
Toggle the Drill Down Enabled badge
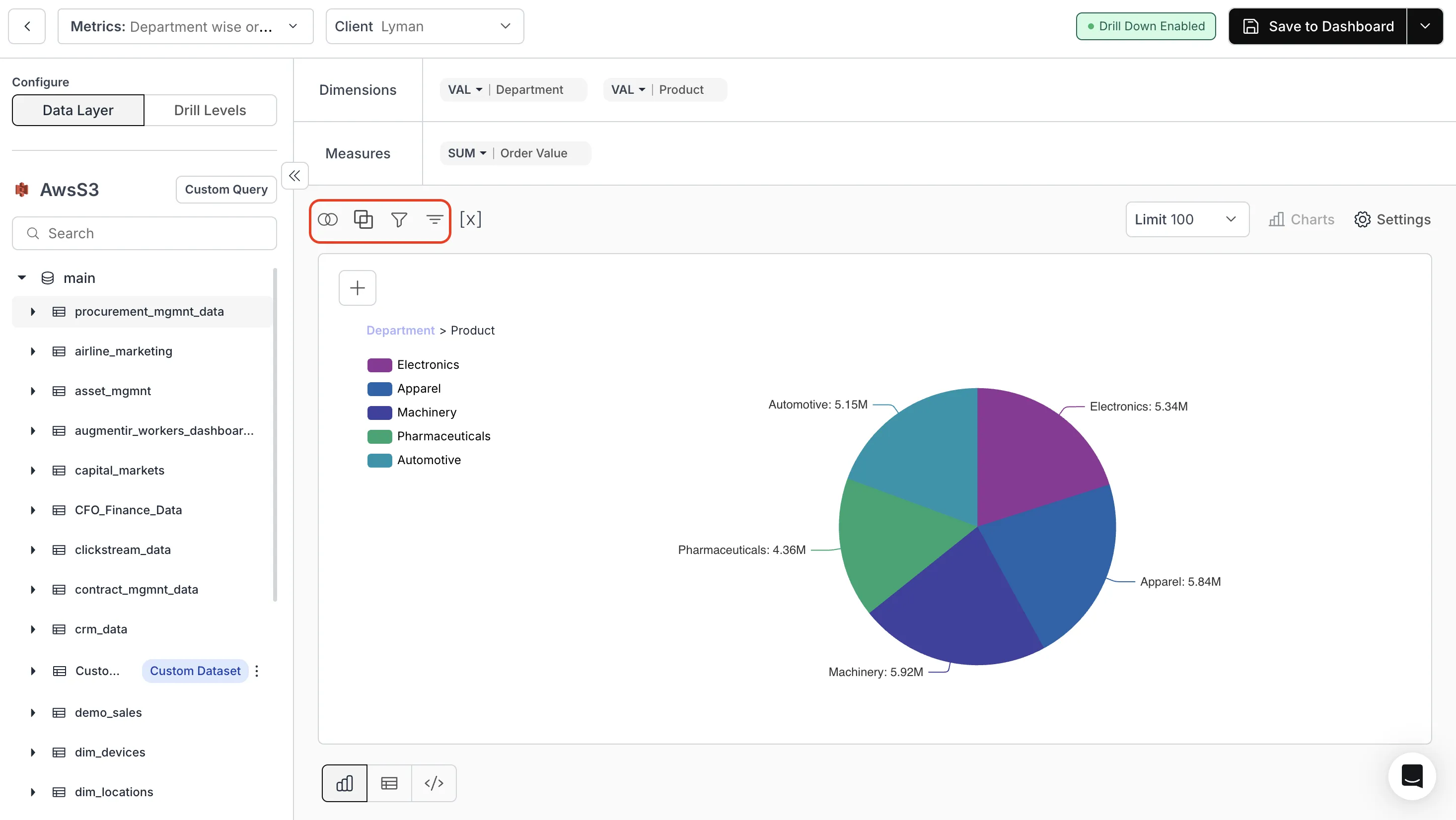pos(1145,26)
